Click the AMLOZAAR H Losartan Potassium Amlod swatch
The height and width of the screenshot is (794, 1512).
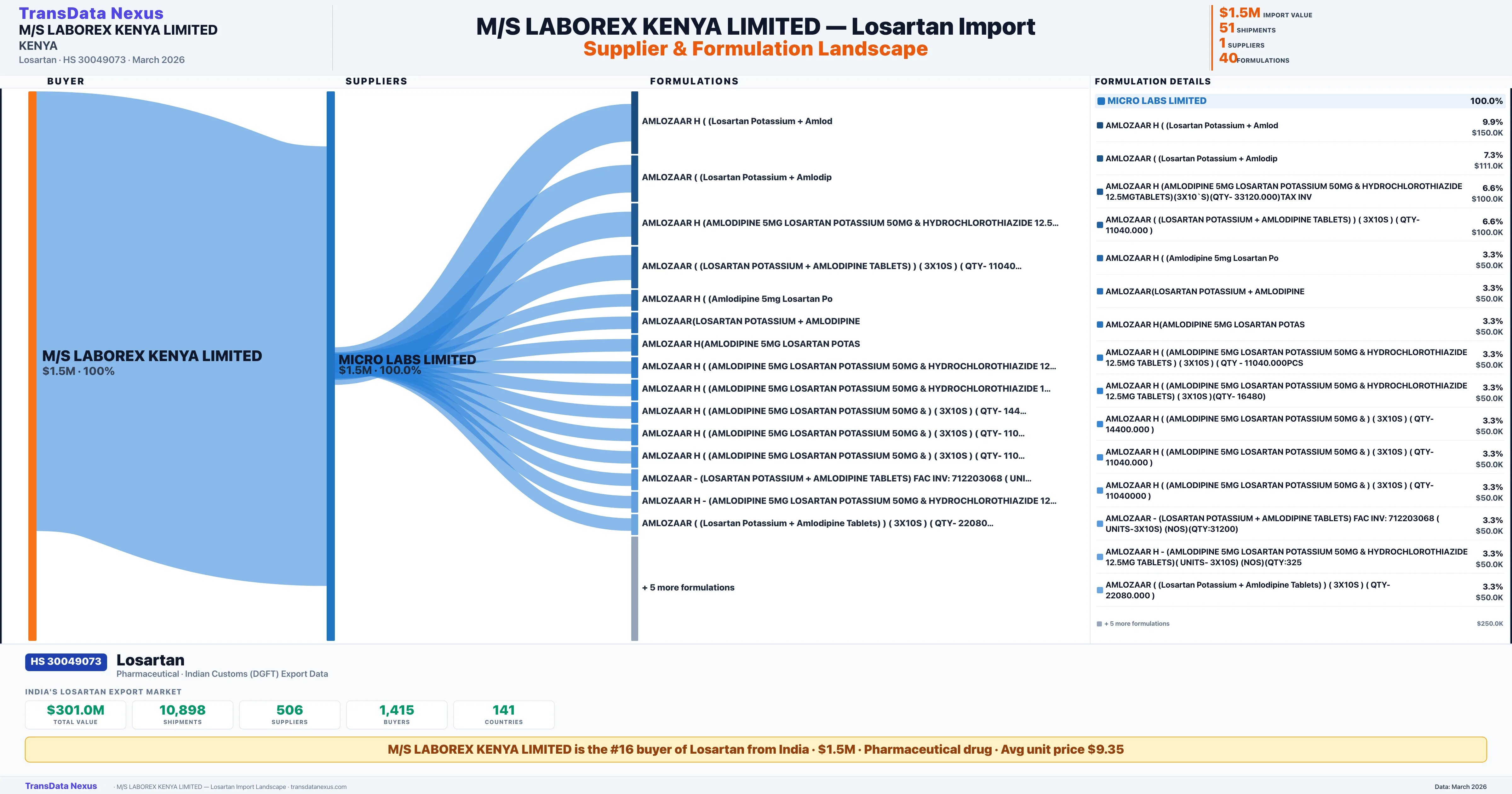[1100, 126]
